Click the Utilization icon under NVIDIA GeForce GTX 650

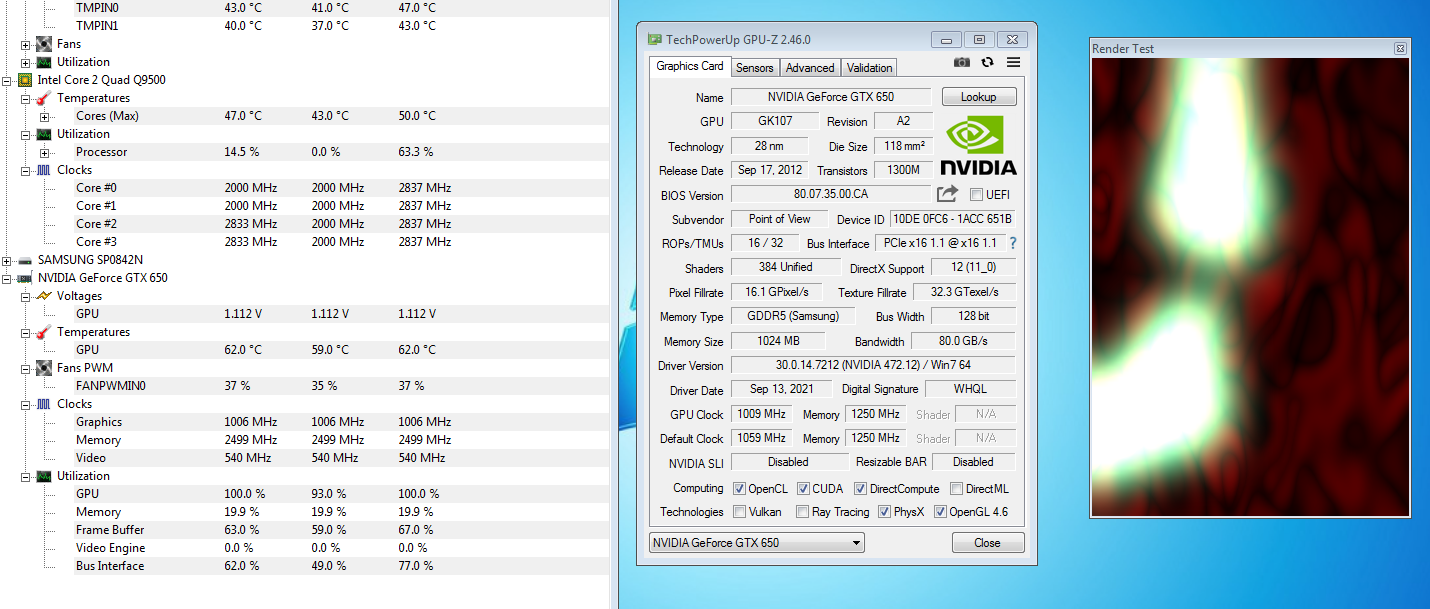pos(44,476)
